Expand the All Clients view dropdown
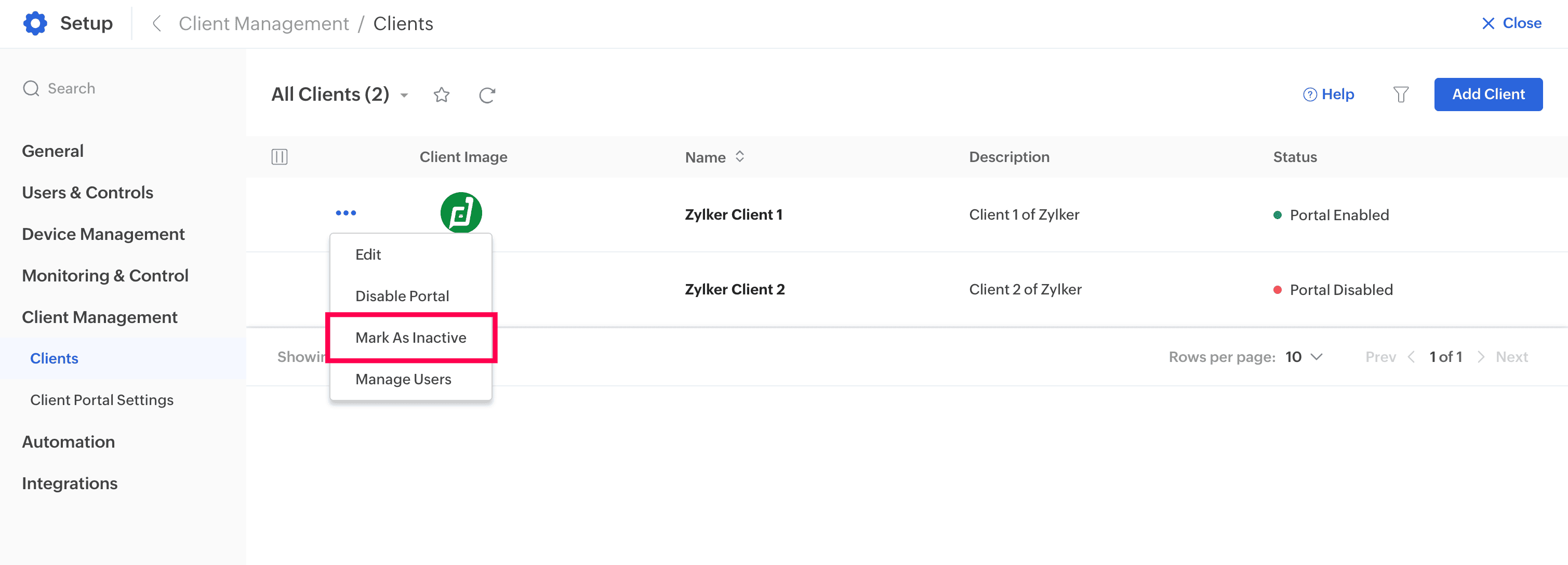 click(x=404, y=96)
